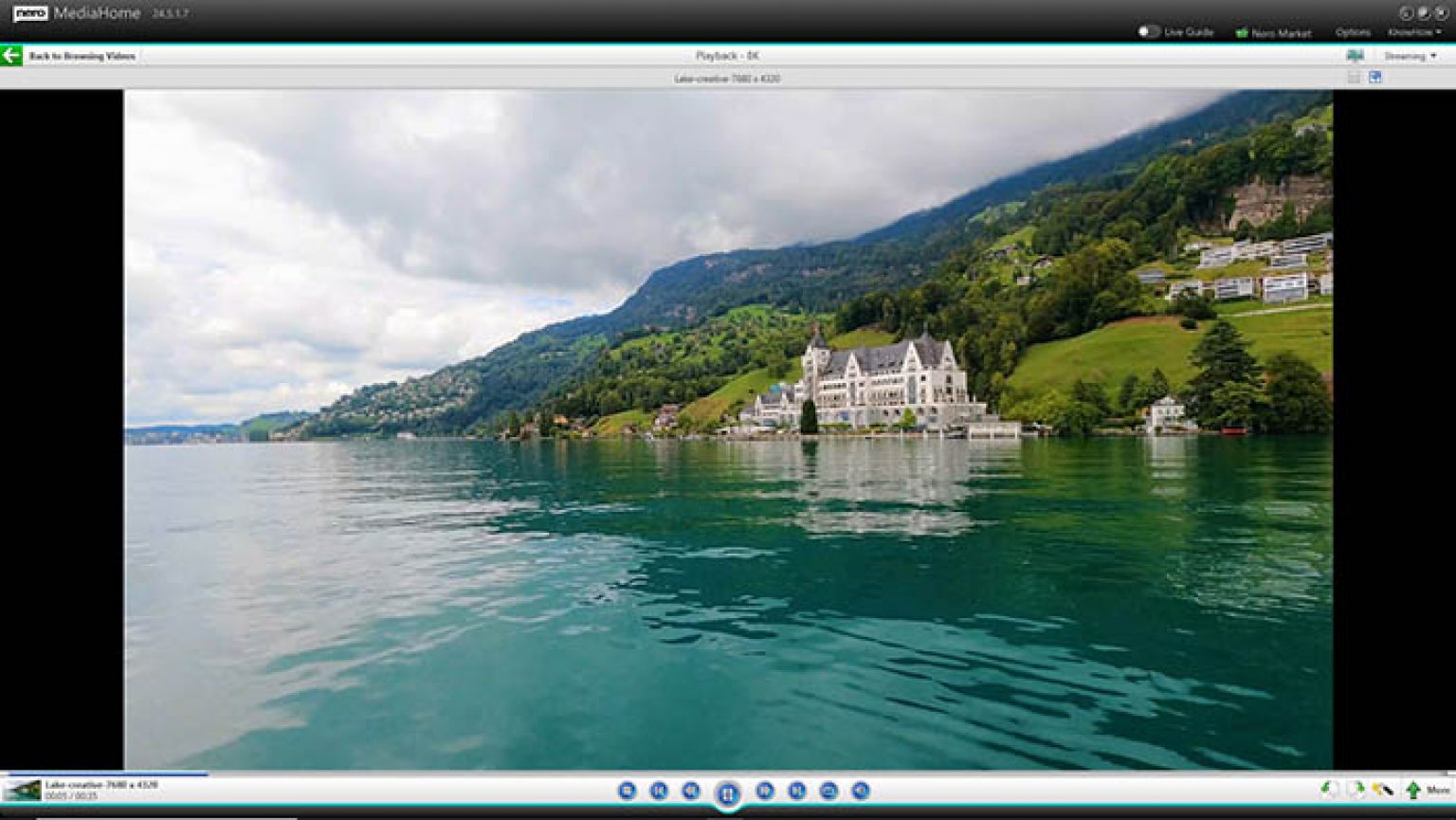Rewind the current video
This screenshot has height=820, width=1456.
point(691,790)
